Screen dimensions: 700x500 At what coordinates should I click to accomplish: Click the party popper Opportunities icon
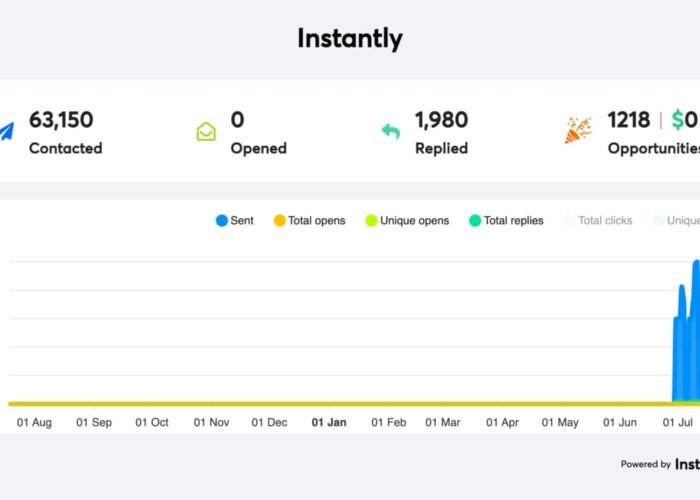point(577,131)
